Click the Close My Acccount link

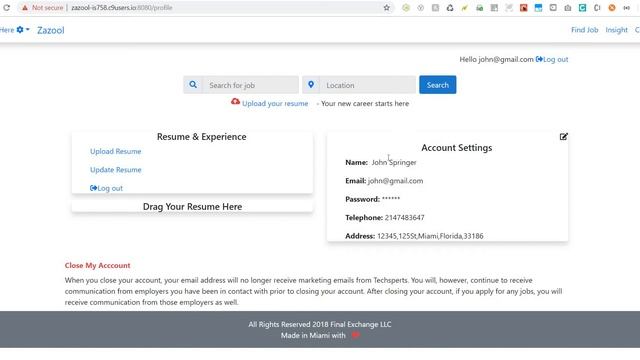click(x=98, y=266)
